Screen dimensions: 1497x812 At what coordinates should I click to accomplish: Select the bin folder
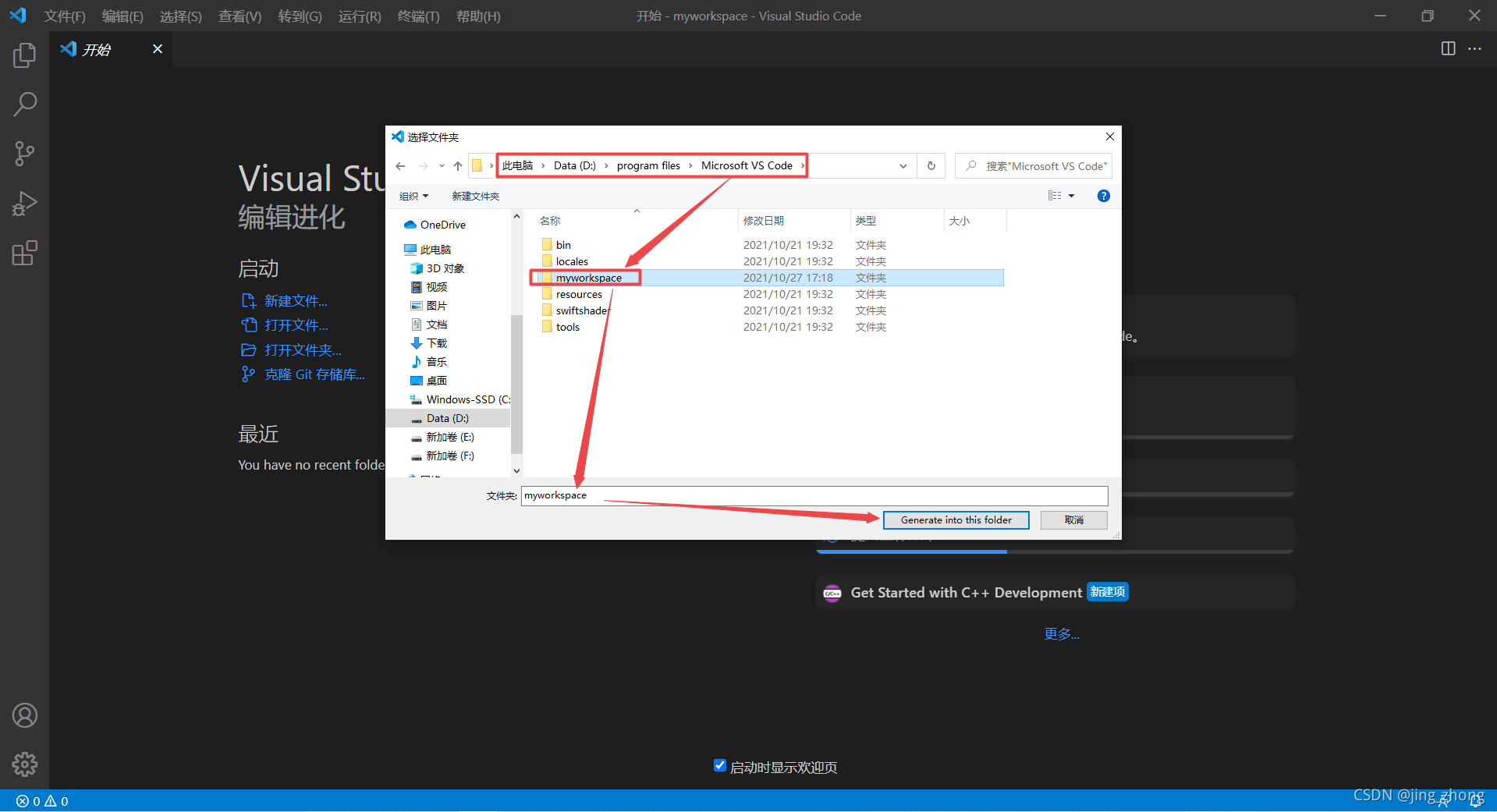point(563,245)
